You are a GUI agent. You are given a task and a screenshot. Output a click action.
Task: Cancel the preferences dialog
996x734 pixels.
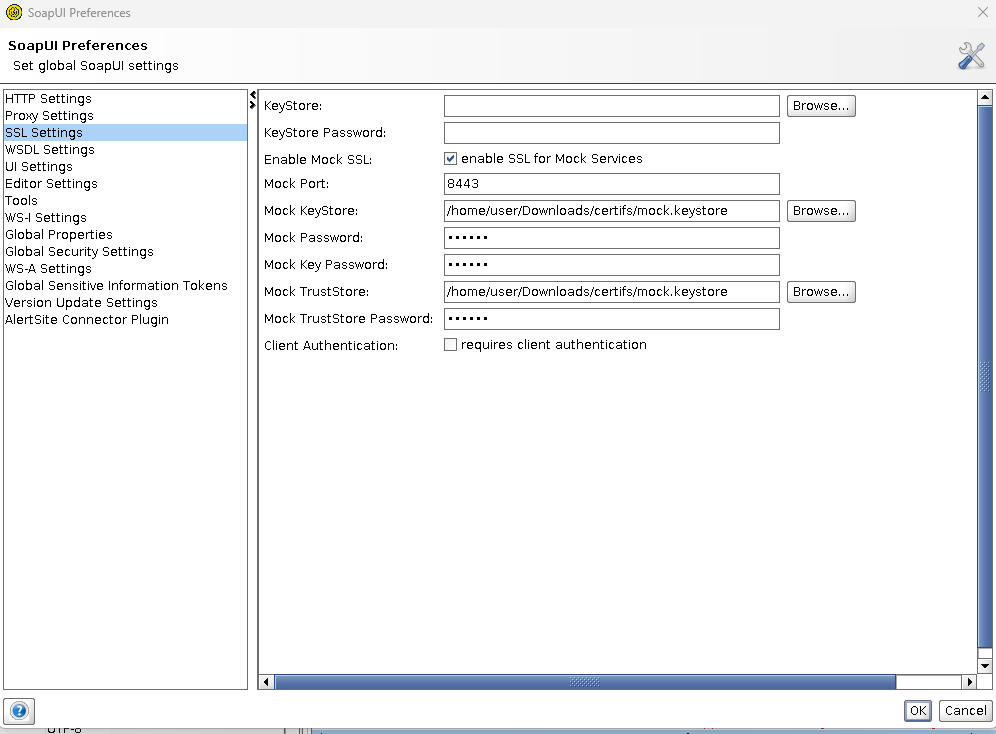(x=965, y=711)
